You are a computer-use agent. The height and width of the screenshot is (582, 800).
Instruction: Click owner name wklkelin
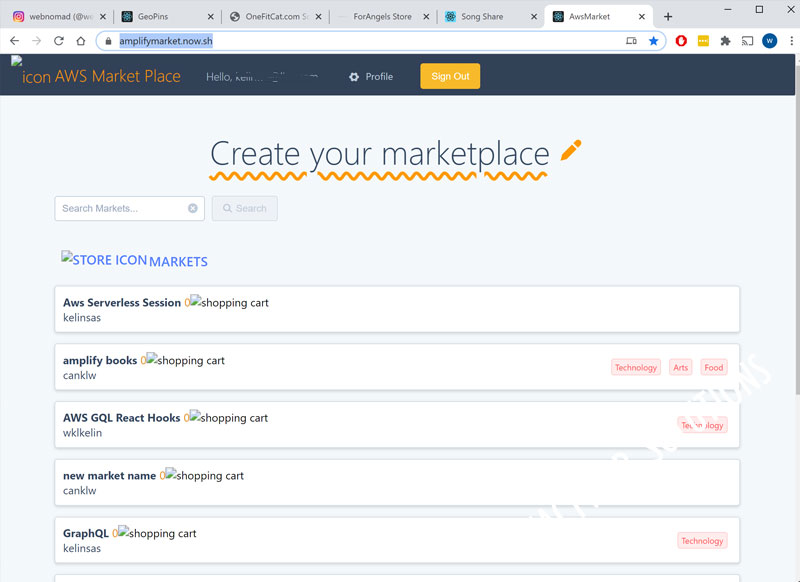[x=82, y=433]
